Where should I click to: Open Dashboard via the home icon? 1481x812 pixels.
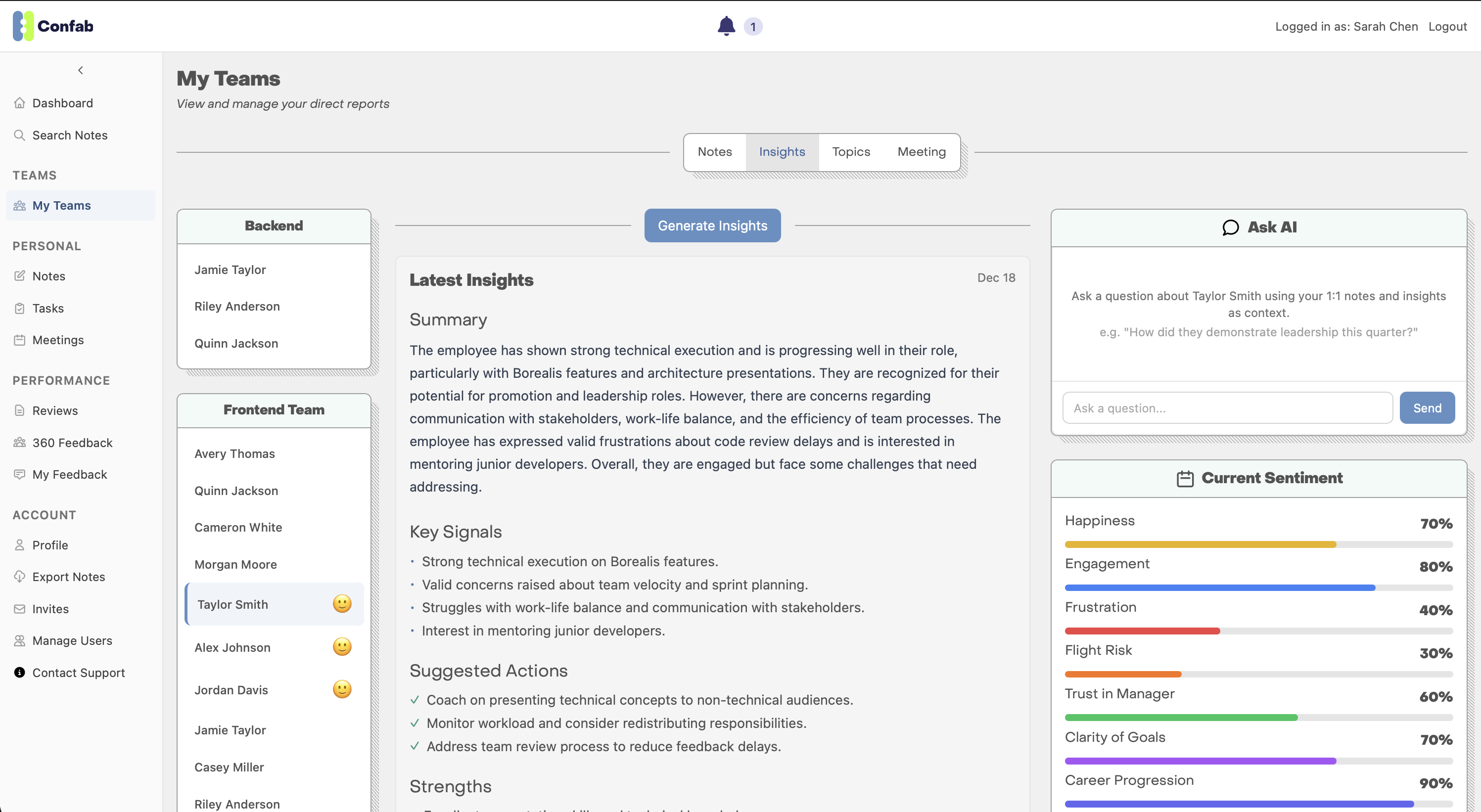(x=20, y=103)
